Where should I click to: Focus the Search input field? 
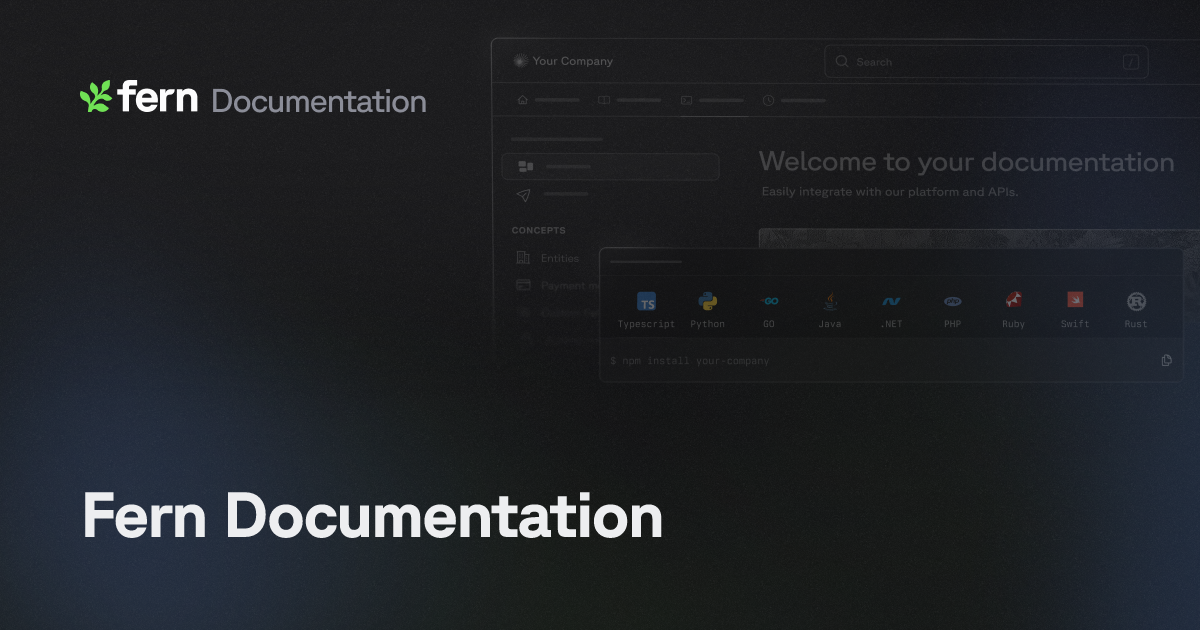coord(986,62)
